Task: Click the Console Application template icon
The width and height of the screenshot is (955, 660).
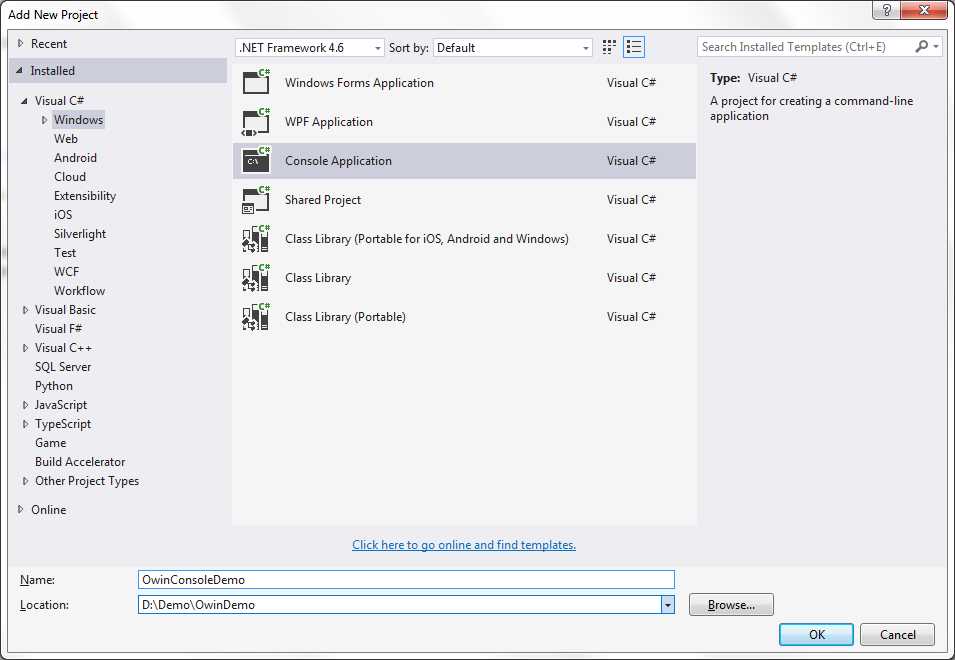Action: [256, 160]
